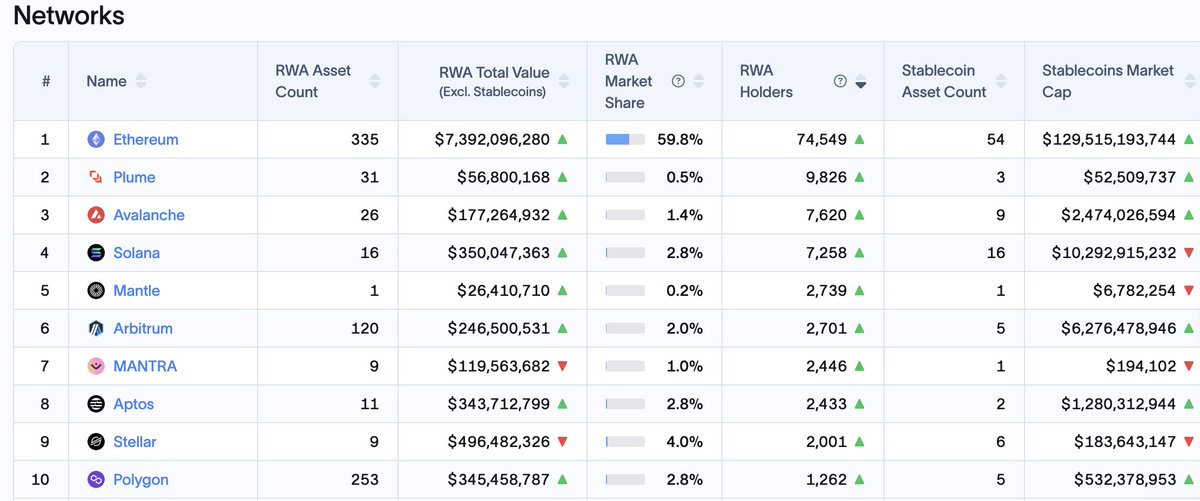Toggle RWA Holders descending sort arrow
Screen dimensions: 1200x501
coord(861,82)
